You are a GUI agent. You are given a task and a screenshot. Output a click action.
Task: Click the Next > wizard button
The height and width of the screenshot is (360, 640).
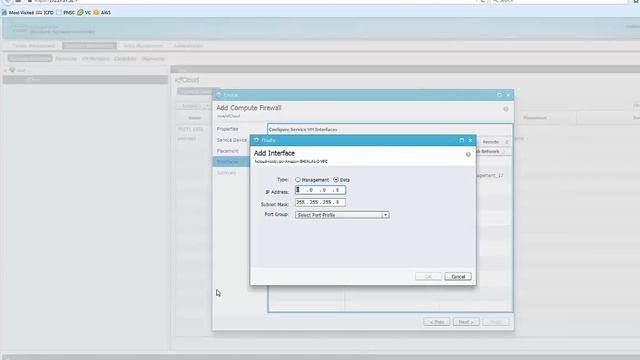point(466,322)
